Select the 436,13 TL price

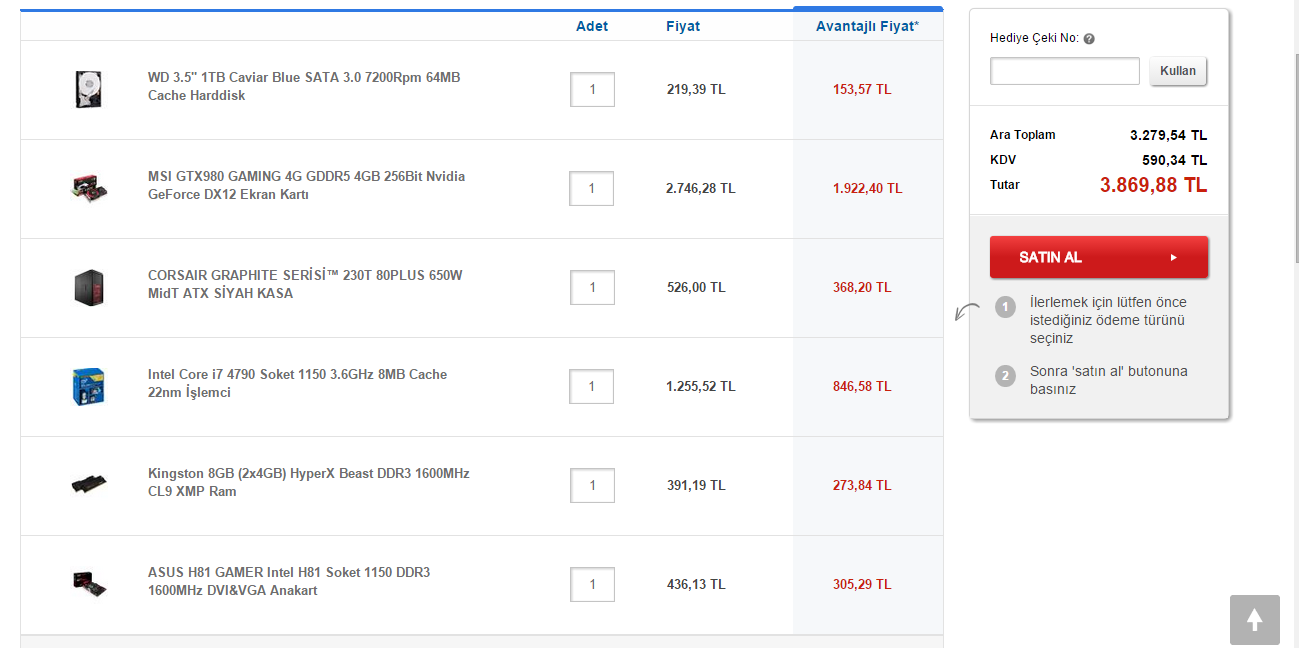[696, 584]
